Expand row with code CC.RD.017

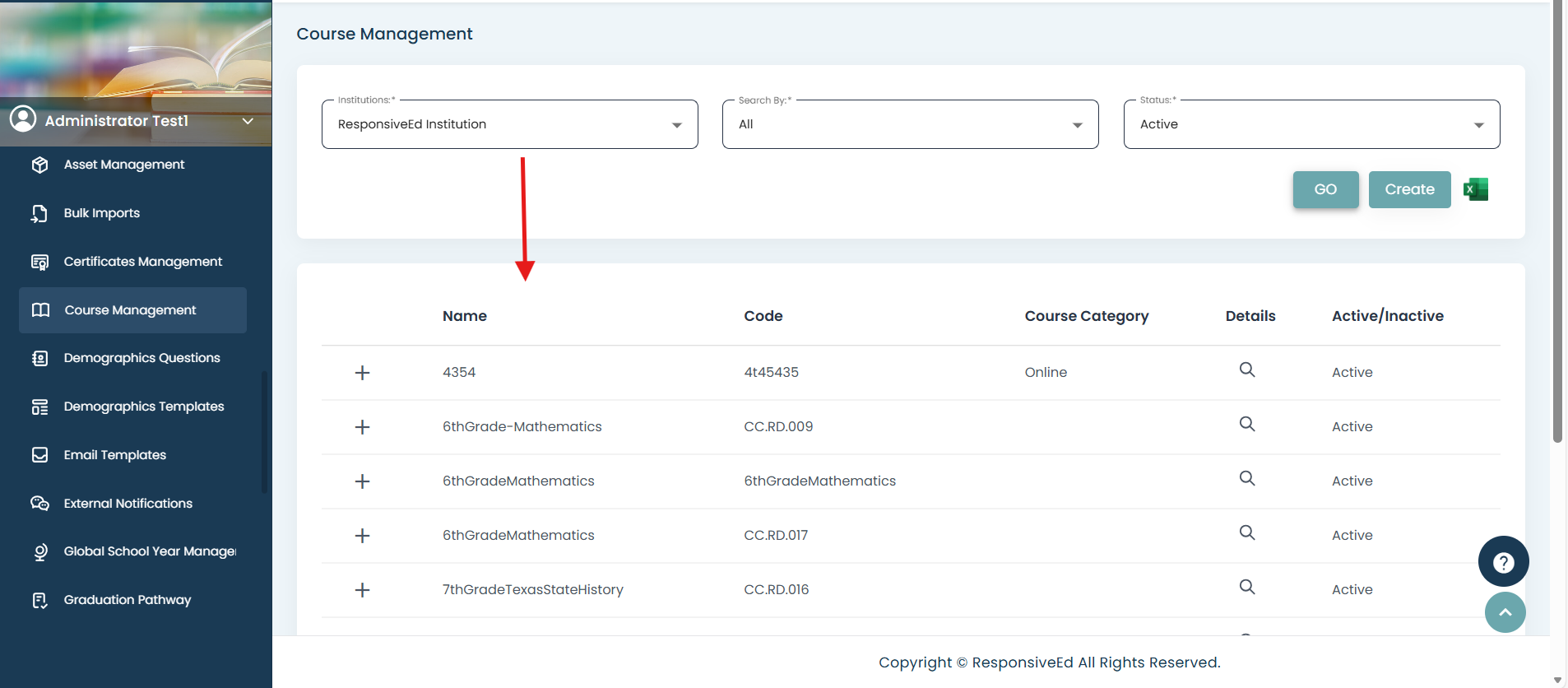coord(362,536)
